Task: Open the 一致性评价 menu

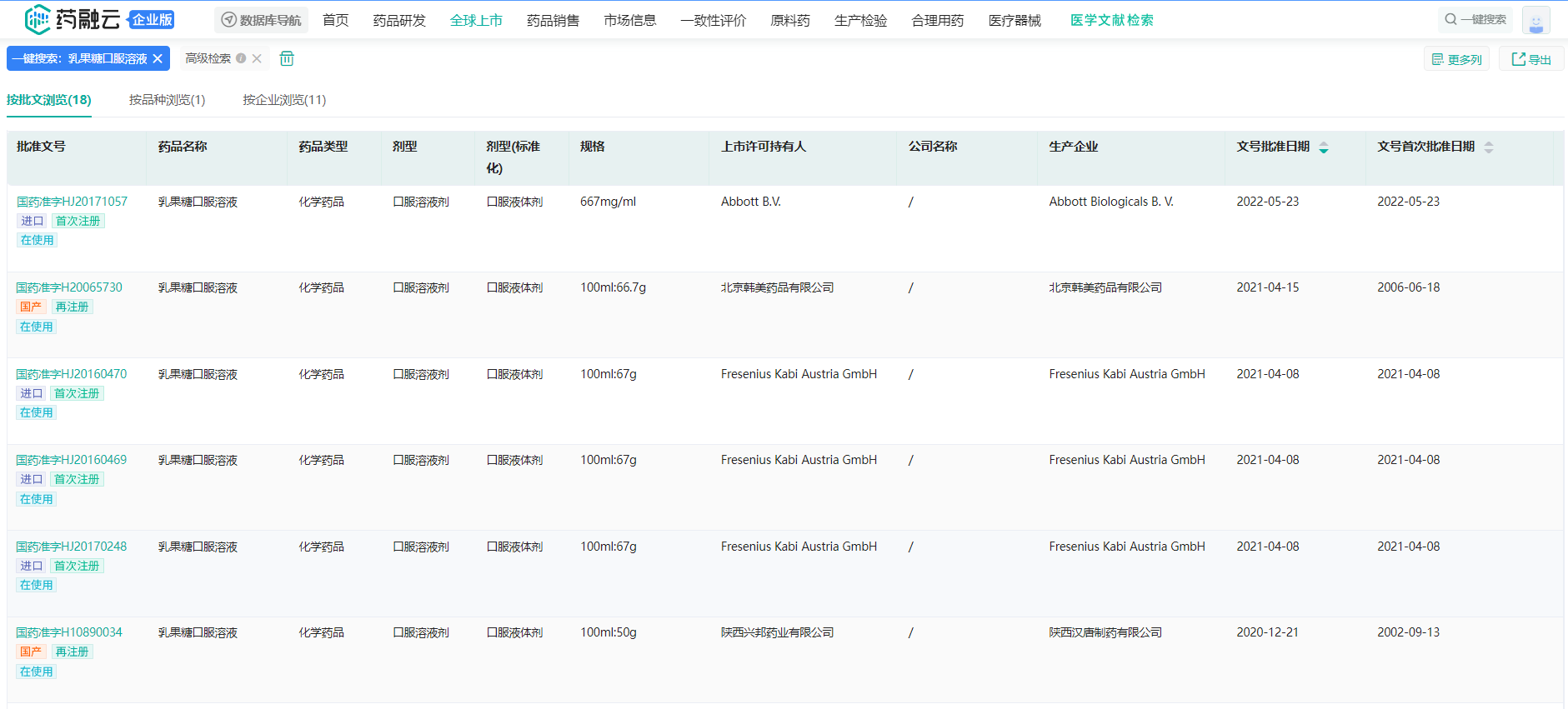Action: pos(713,20)
